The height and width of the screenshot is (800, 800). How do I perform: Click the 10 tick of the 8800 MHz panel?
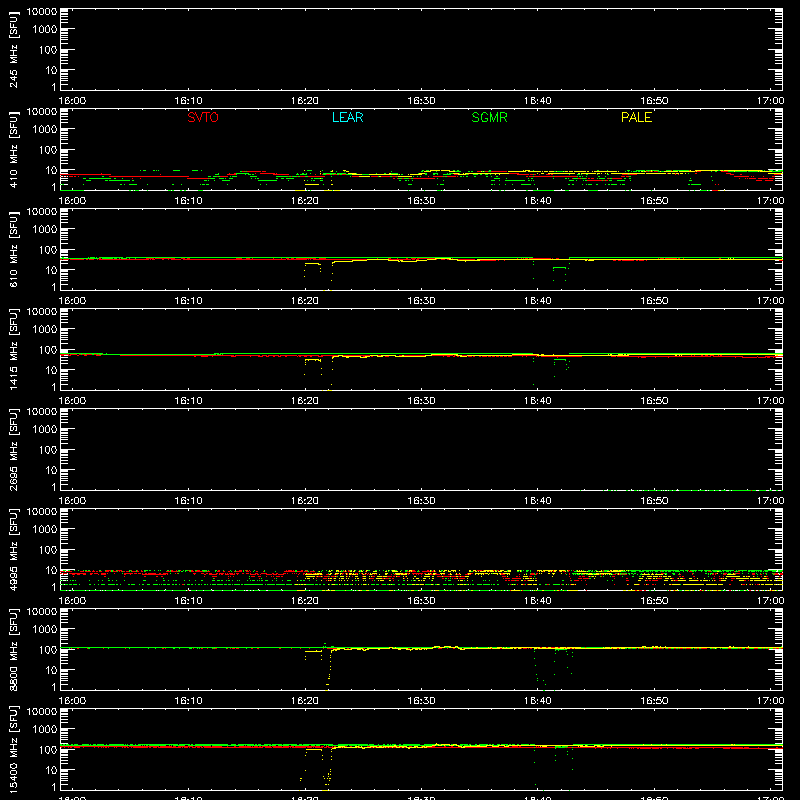click(51, 670)
